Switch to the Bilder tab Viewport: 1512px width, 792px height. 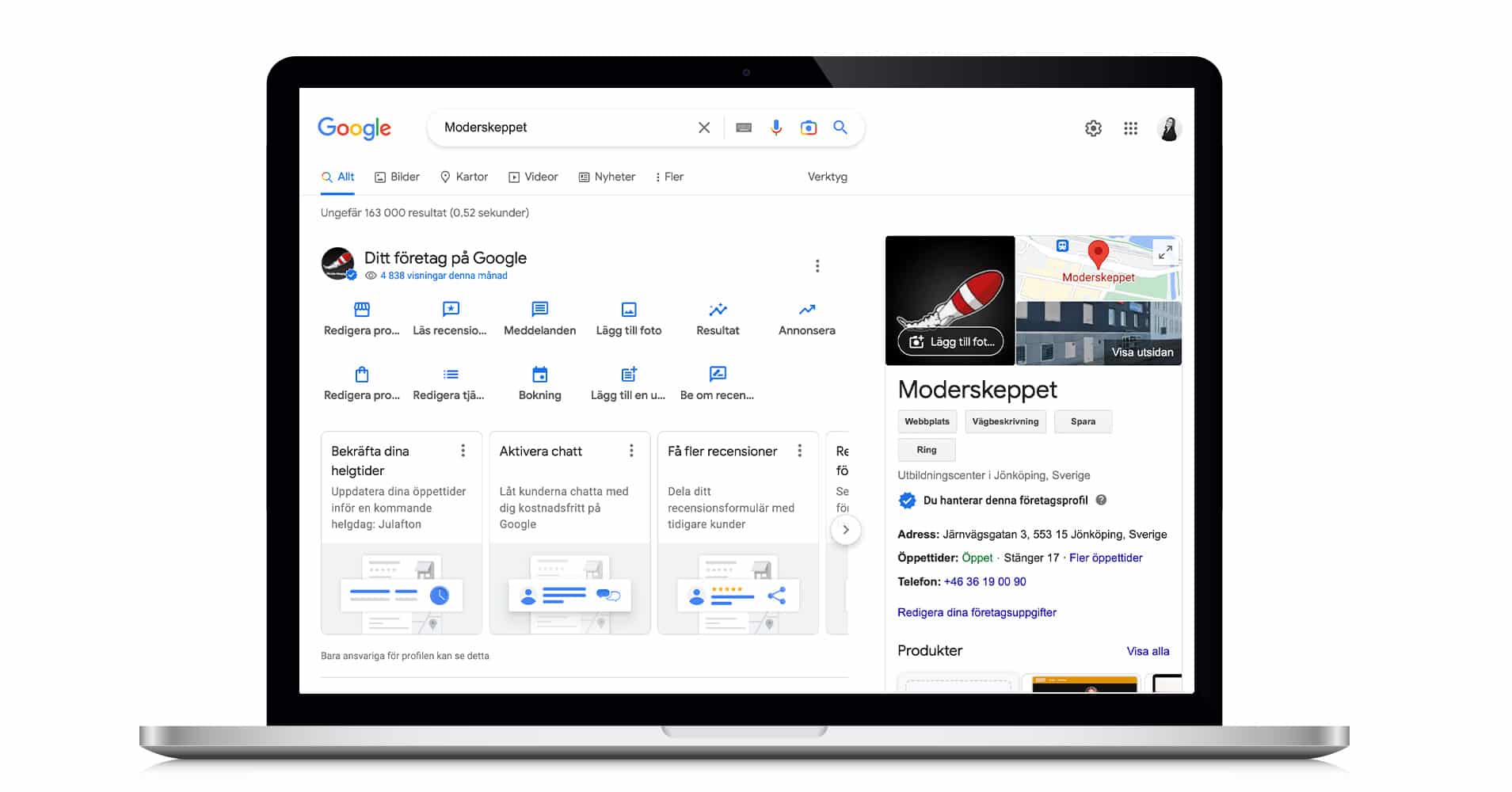(397, 177)
